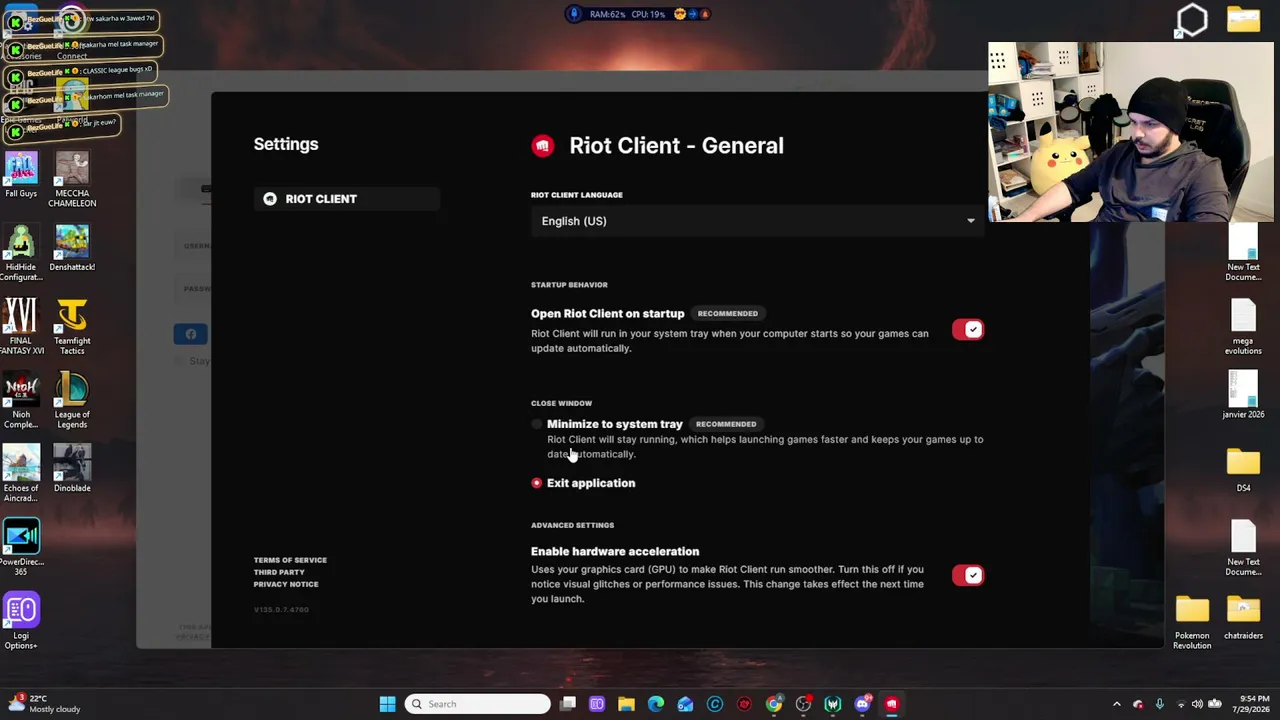Open the Riot Client language dropdown

coord(757,221)
